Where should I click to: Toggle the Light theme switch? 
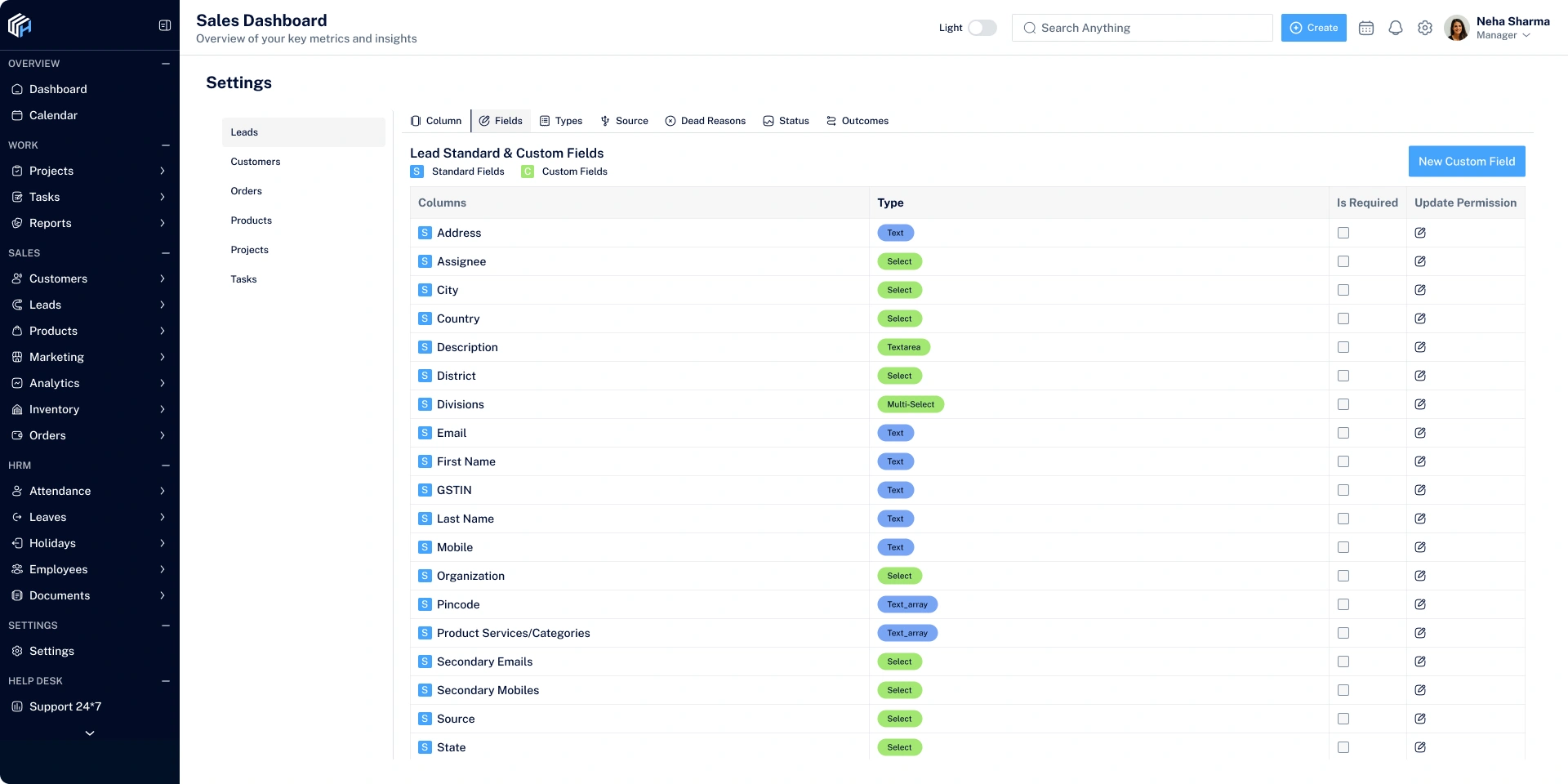(x=982, y=28)
